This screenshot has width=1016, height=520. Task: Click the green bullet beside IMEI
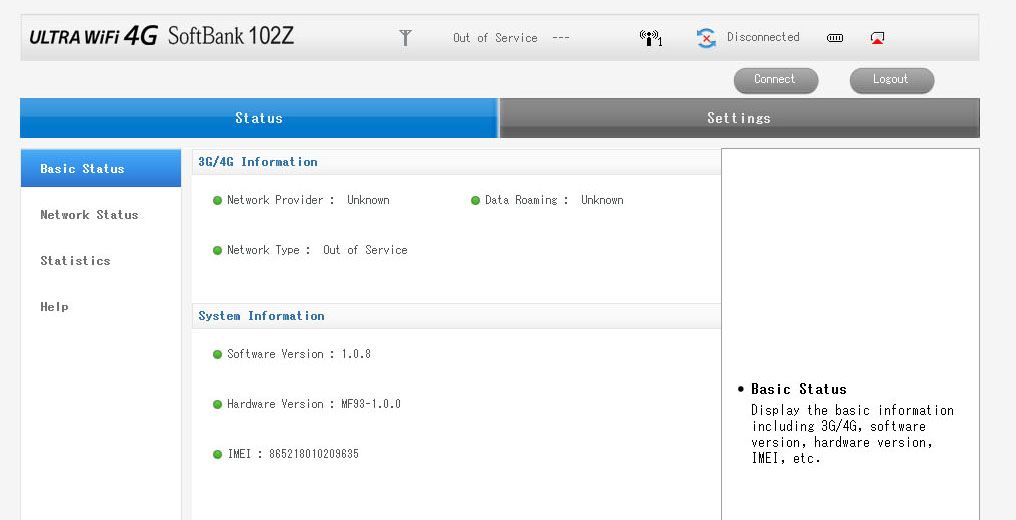pyautogui.click(x=217, y=455)
